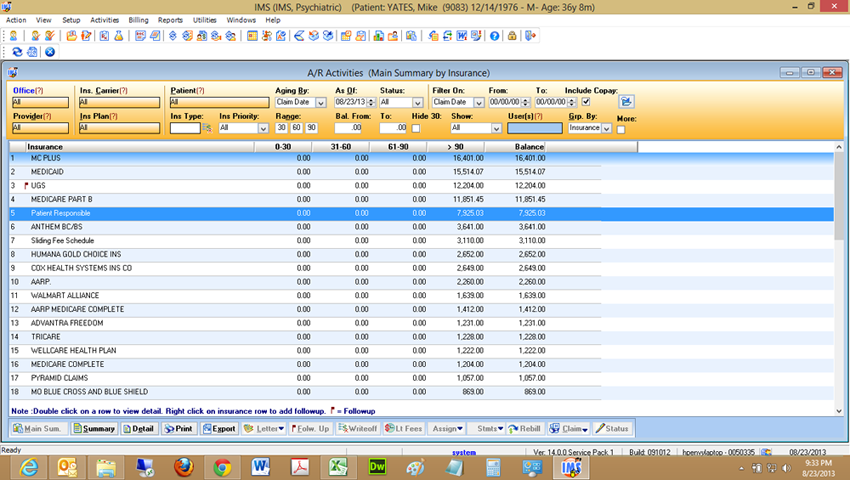Viewport: 850px width, 480px height.
Task: Open the Utilities menu
Action: (x=204, y=20)
